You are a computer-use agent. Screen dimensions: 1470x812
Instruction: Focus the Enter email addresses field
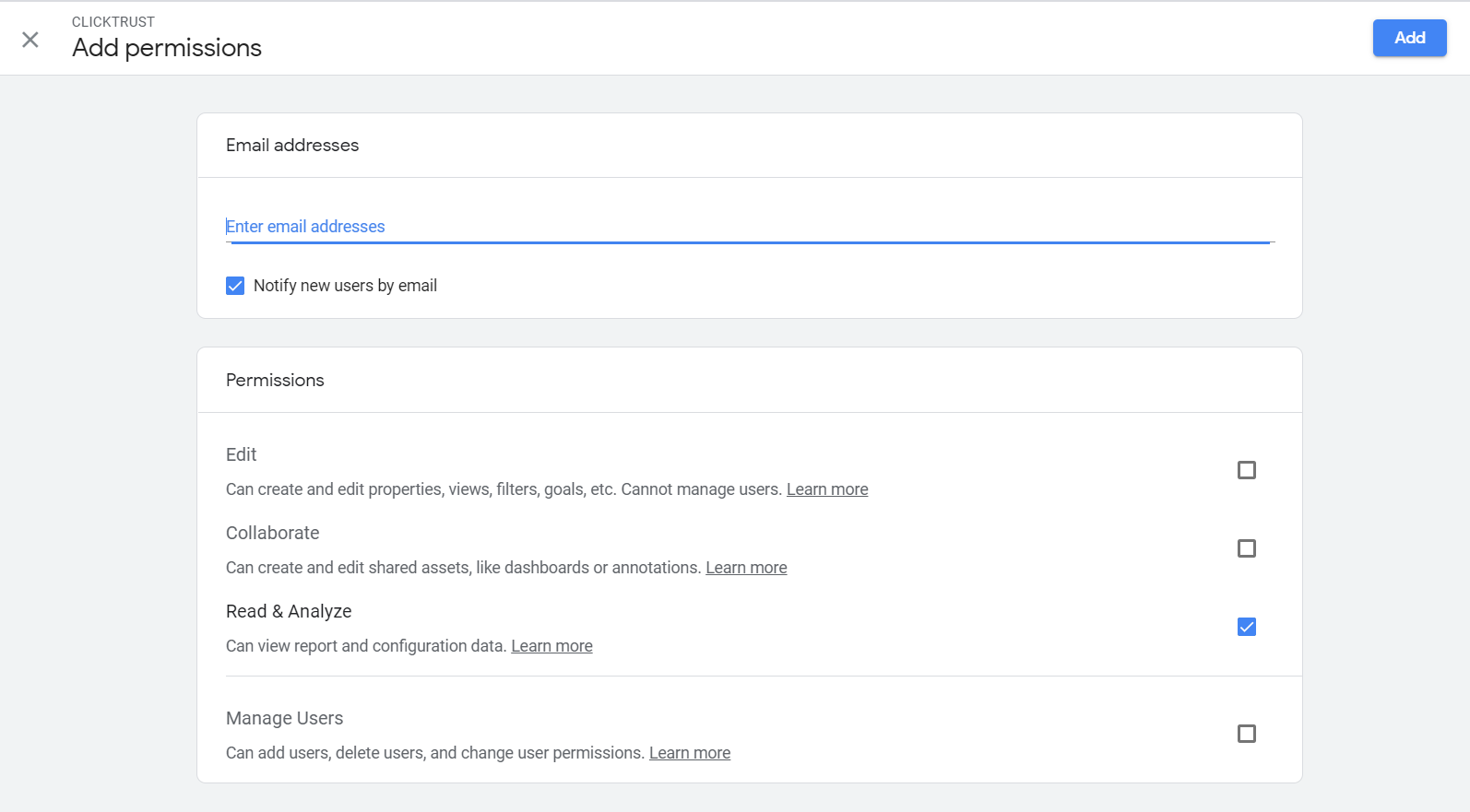tap(747, 227)
